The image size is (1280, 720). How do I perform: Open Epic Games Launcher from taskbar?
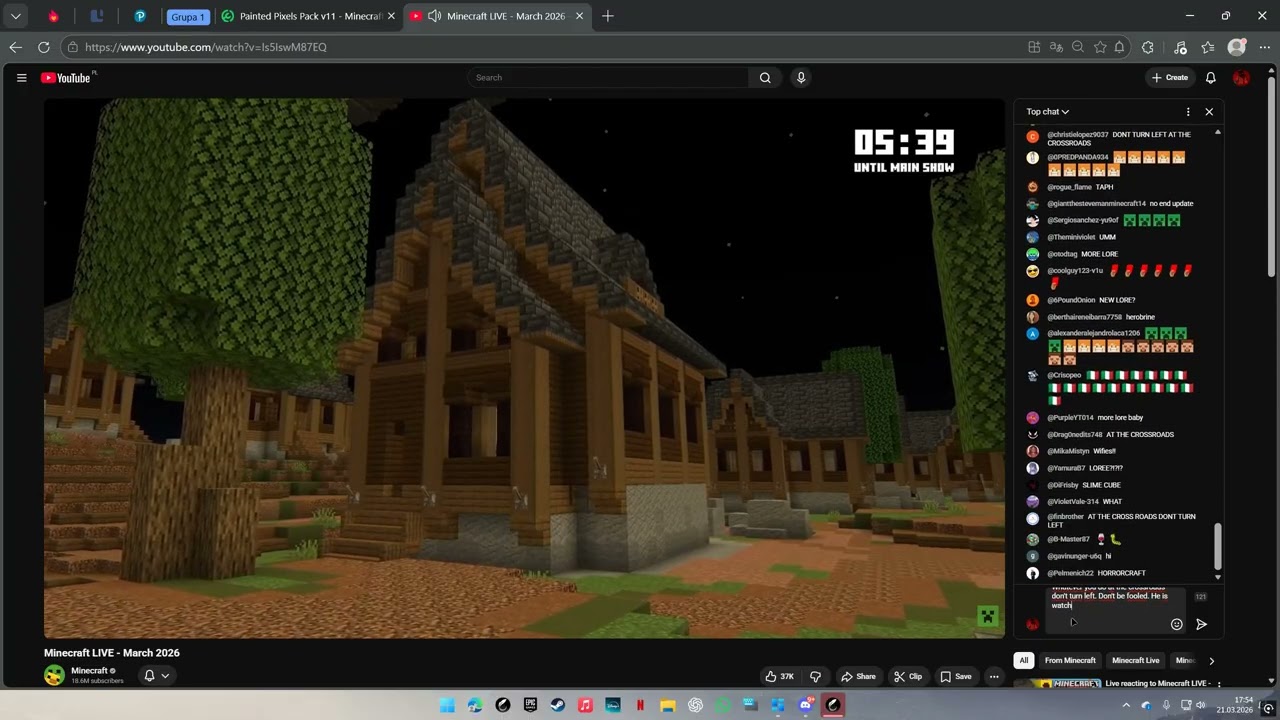(530, 705)
